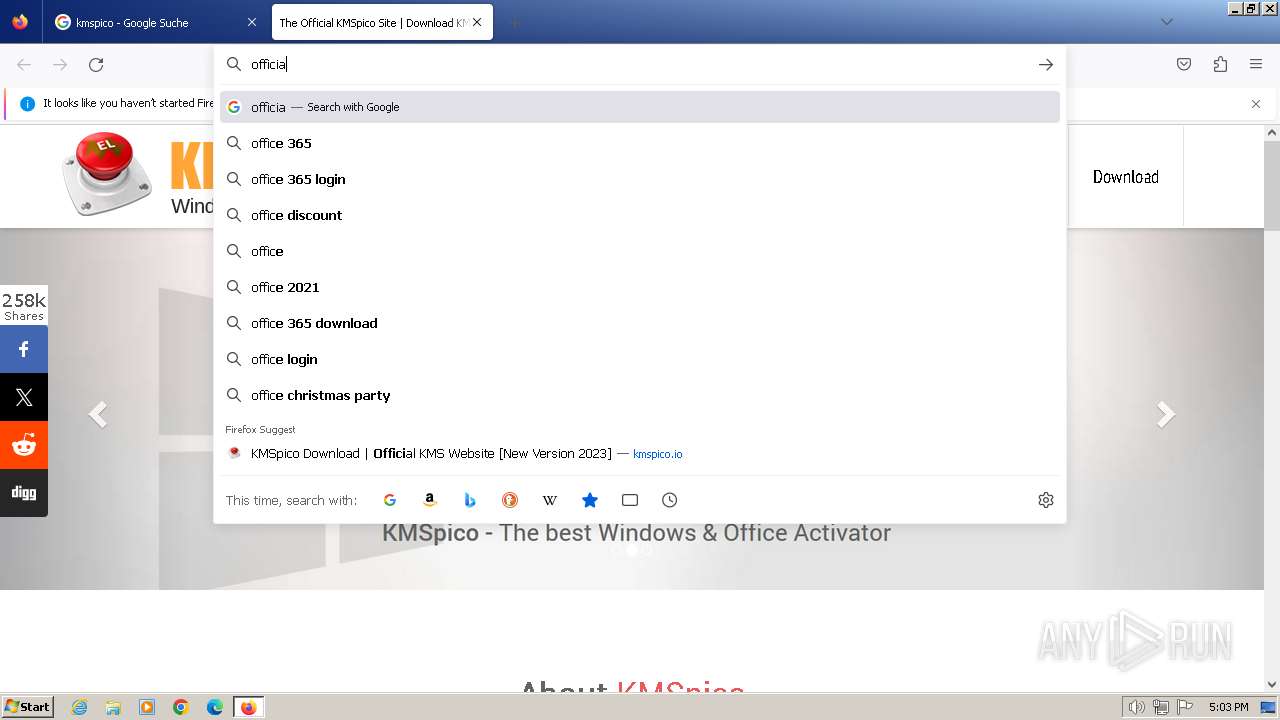
Task: Click volume icon in system tray
Action: (x=1136, y=707)
